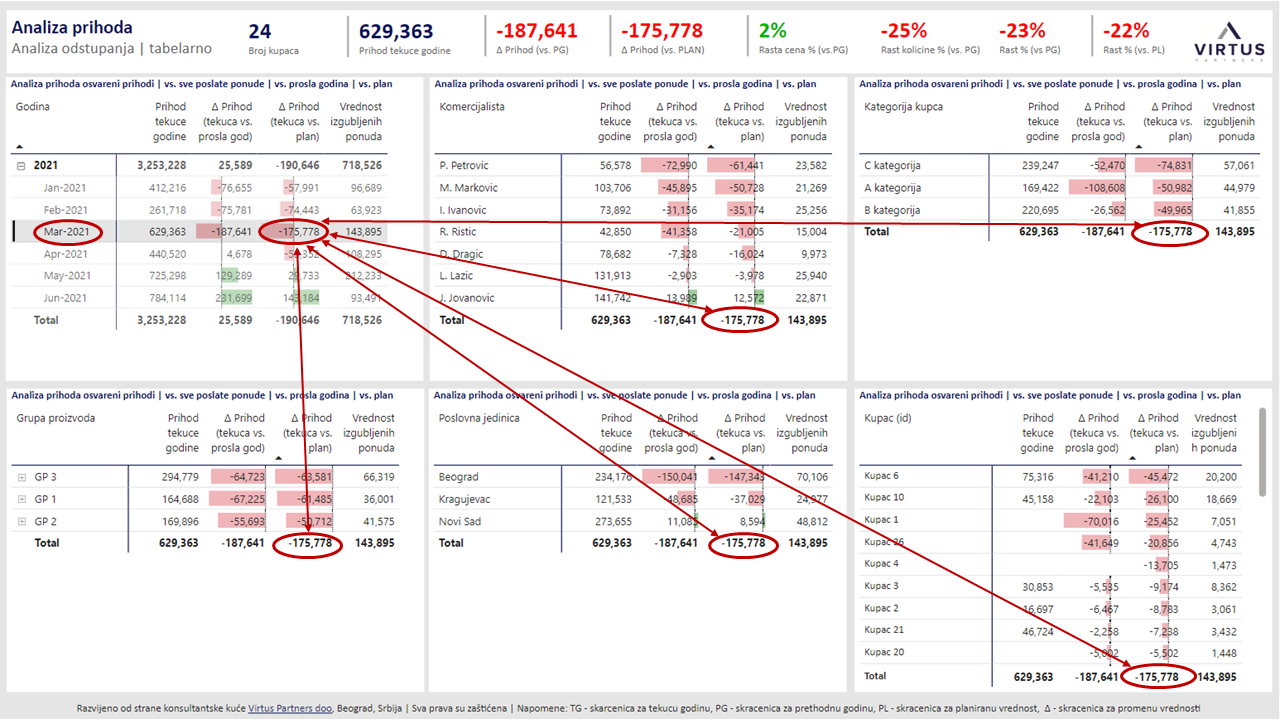Click the Komercijalista column header
1280x720 pixels.
(x=472, y=107)
